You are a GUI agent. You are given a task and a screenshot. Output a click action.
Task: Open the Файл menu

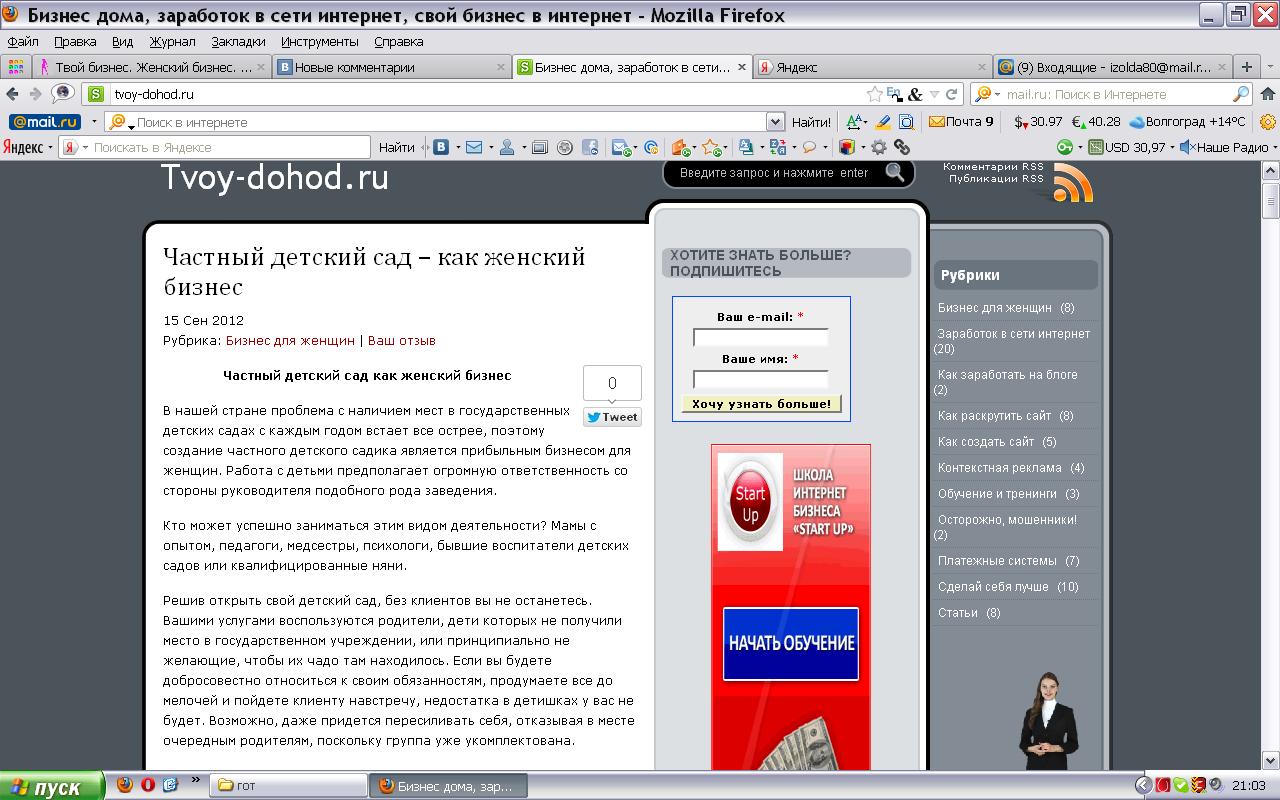click(x=22, y=42)
